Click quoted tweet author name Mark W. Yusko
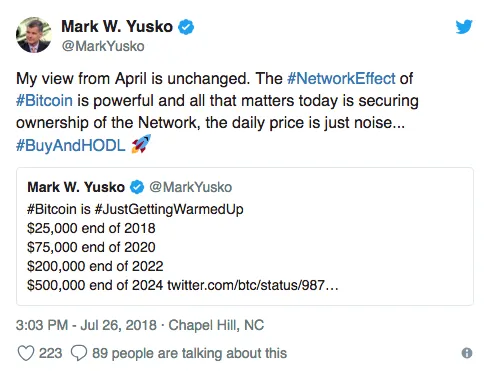 pos(76,187)
